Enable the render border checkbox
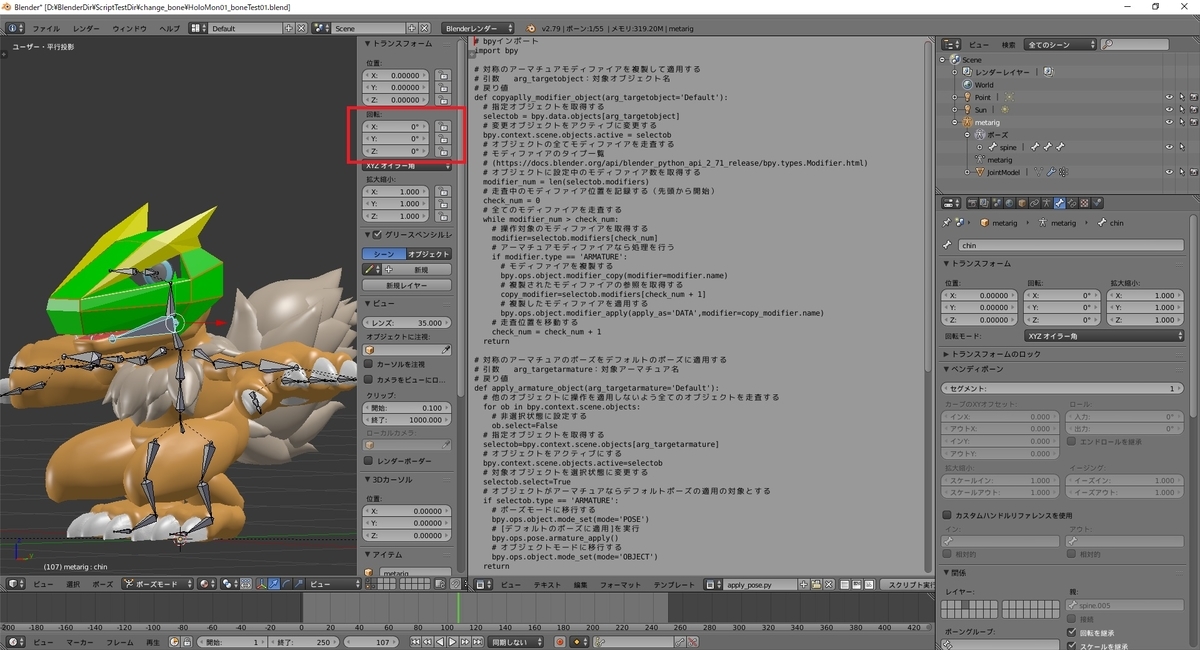The height and width of the screenshot is (650, 1200). tap(368, 460)
